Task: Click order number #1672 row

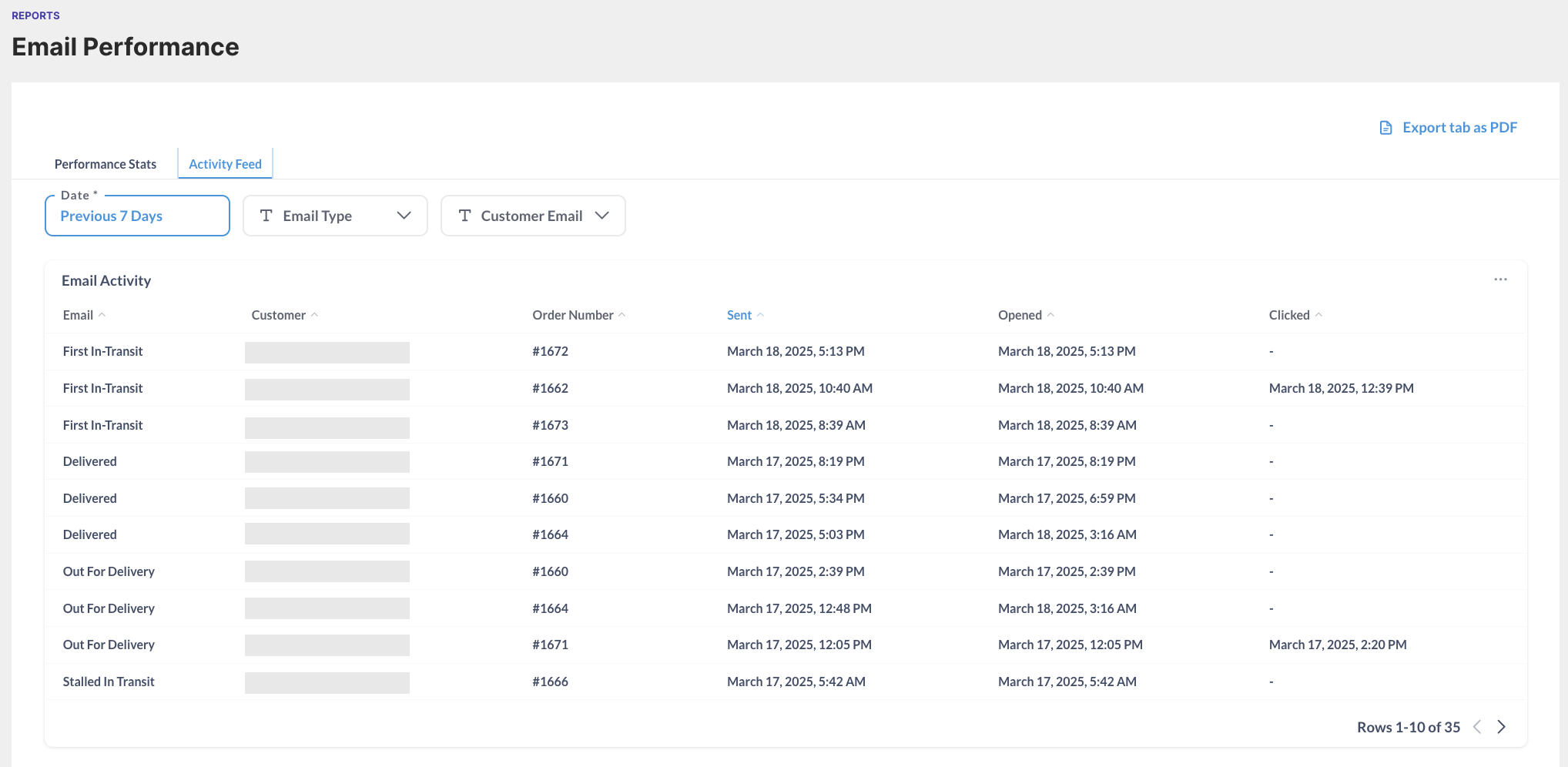Action: coord(550,351)
